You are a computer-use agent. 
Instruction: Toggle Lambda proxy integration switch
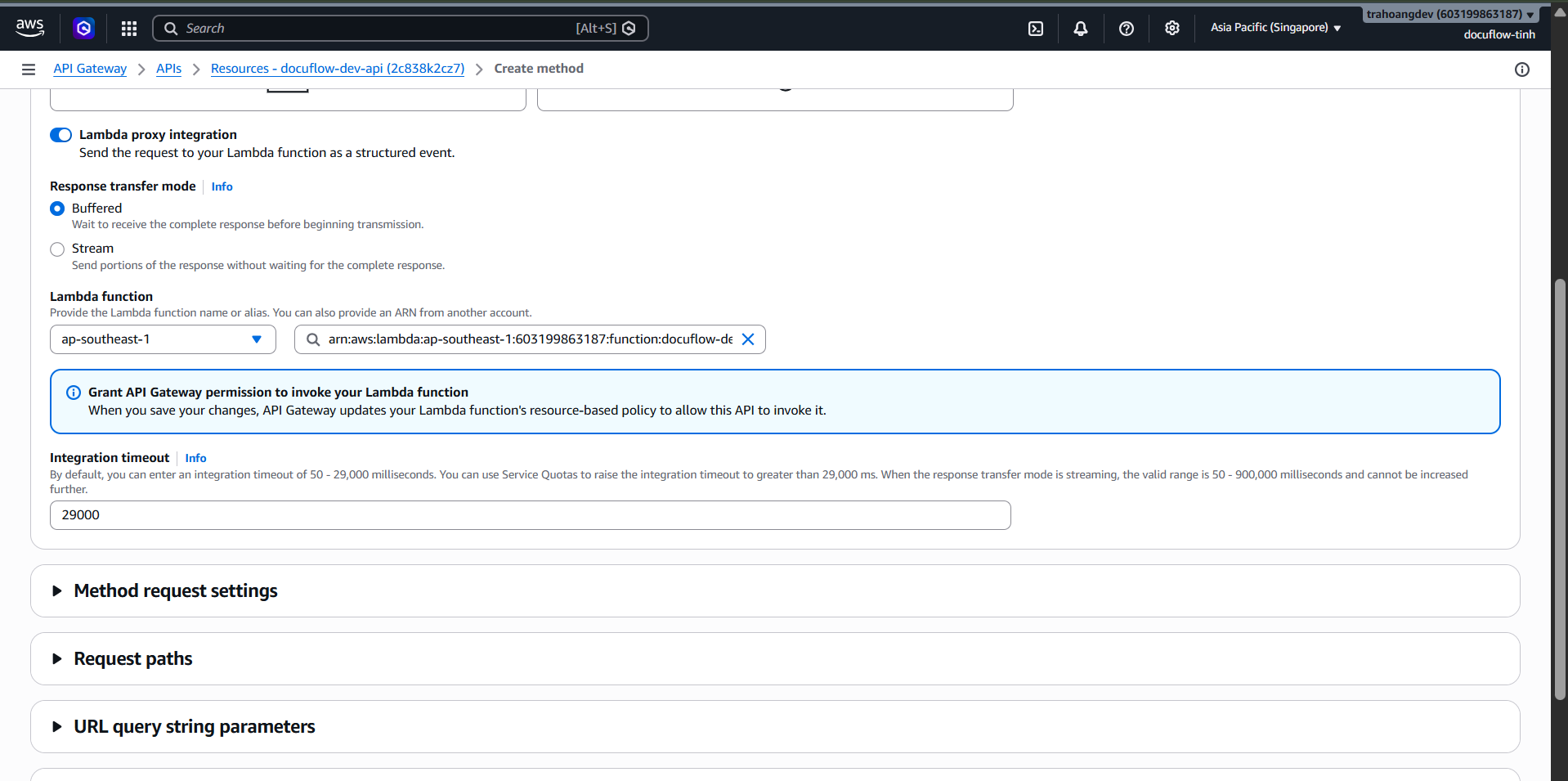pos(61,135)
